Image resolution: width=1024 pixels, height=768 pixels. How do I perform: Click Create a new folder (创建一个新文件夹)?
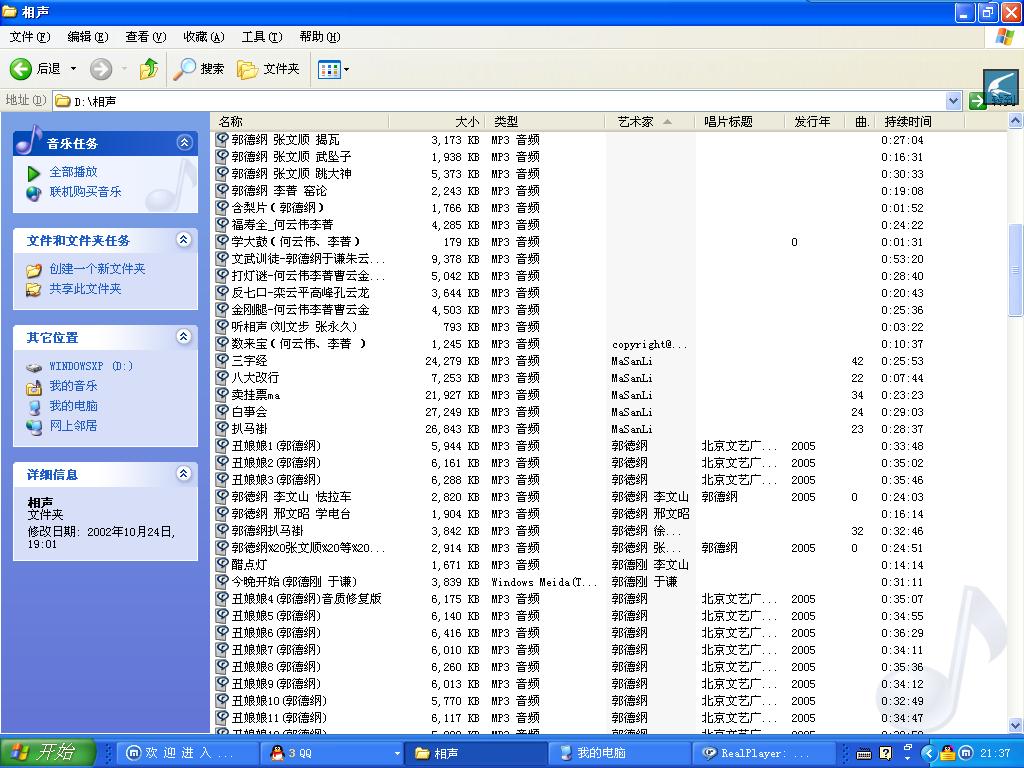coord(97,269)
